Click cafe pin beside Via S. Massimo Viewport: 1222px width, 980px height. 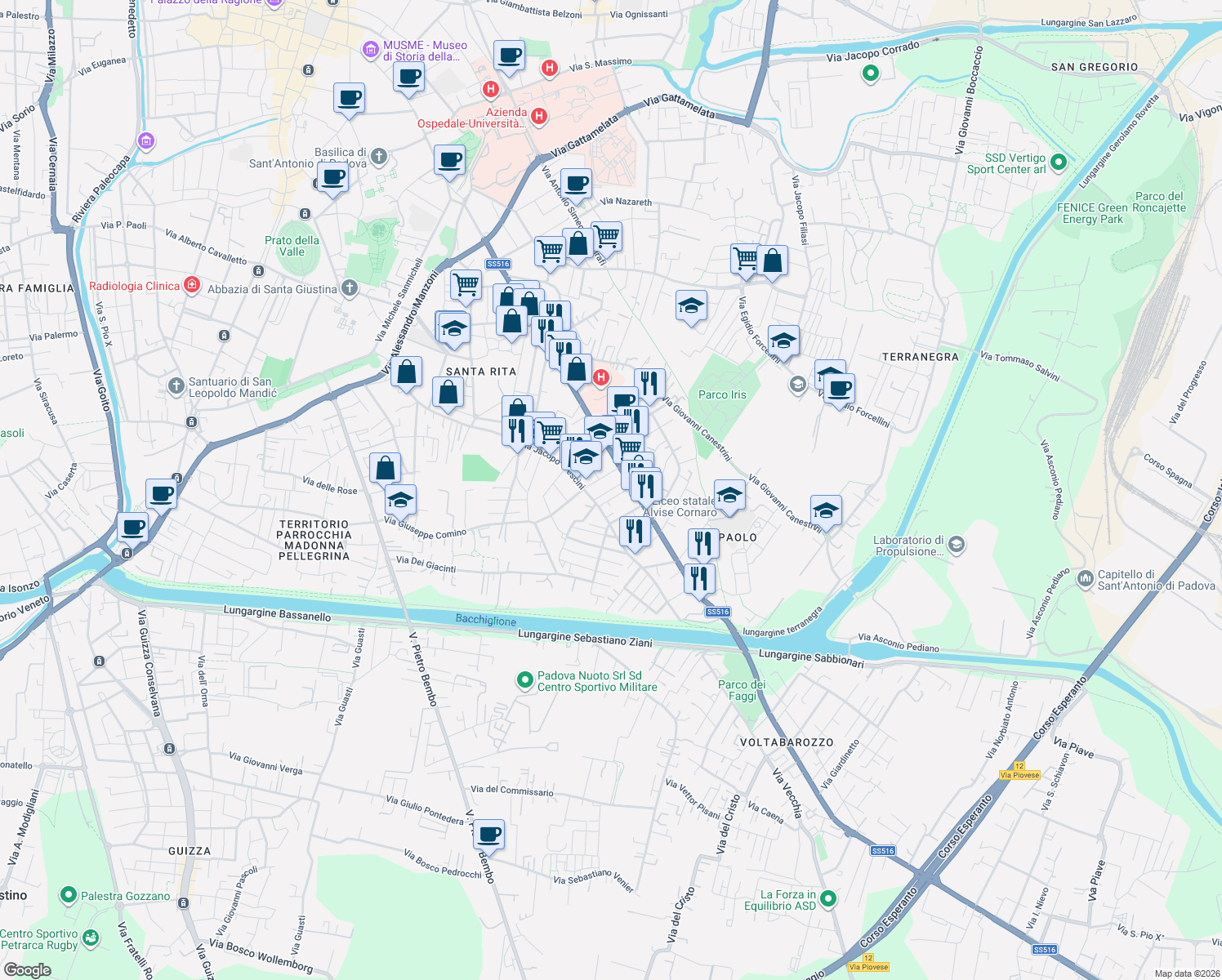(x=509, y=57)
